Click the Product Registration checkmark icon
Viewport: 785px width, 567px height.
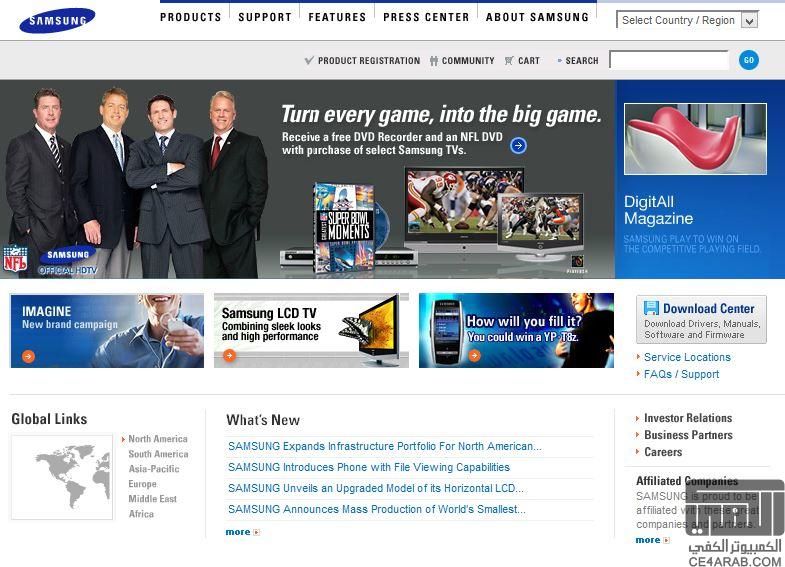coord(309,61)
